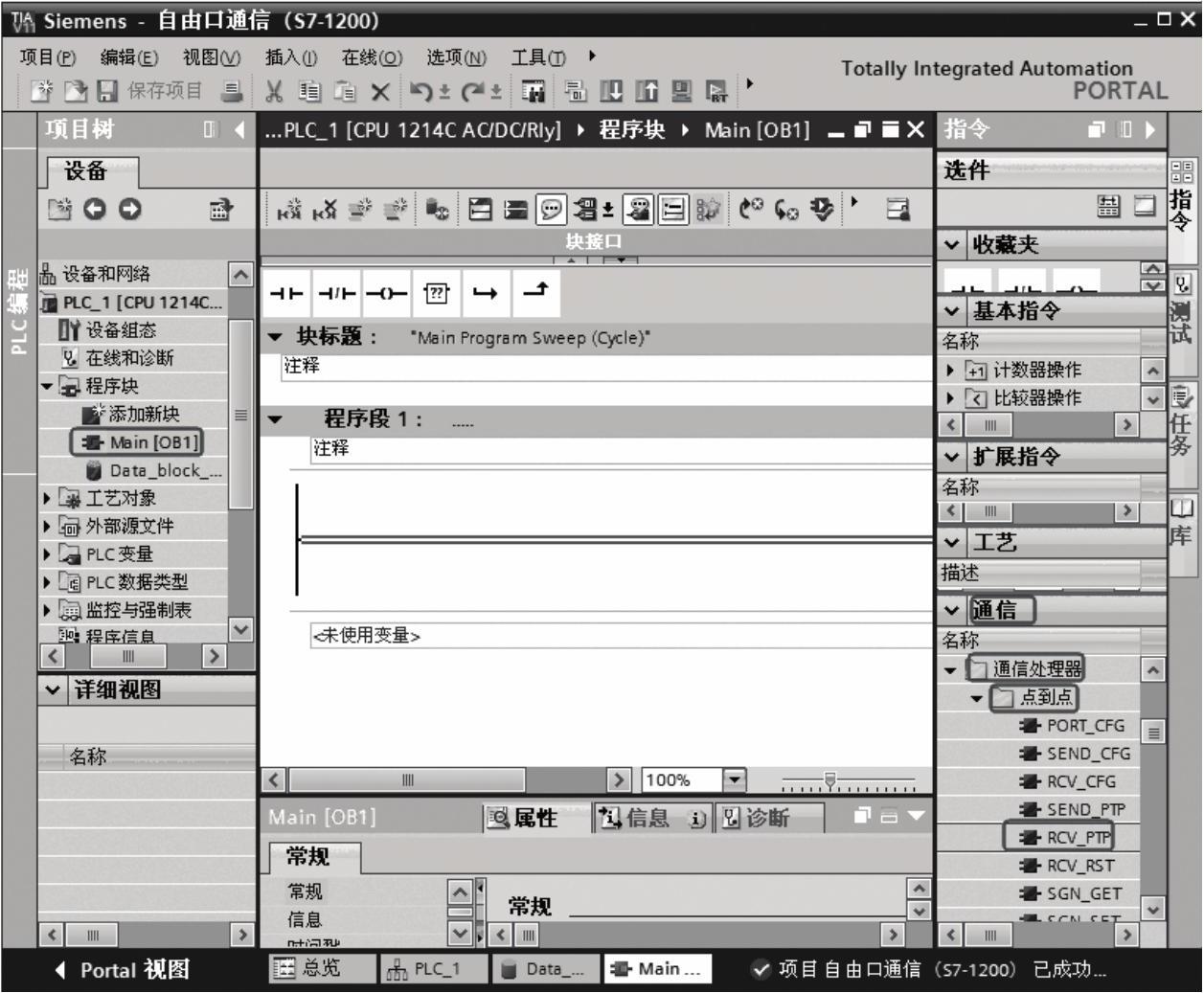Click the insert network icon in editor toolbar
Viewport: 1204px width, 993px height.
[287, 209]
